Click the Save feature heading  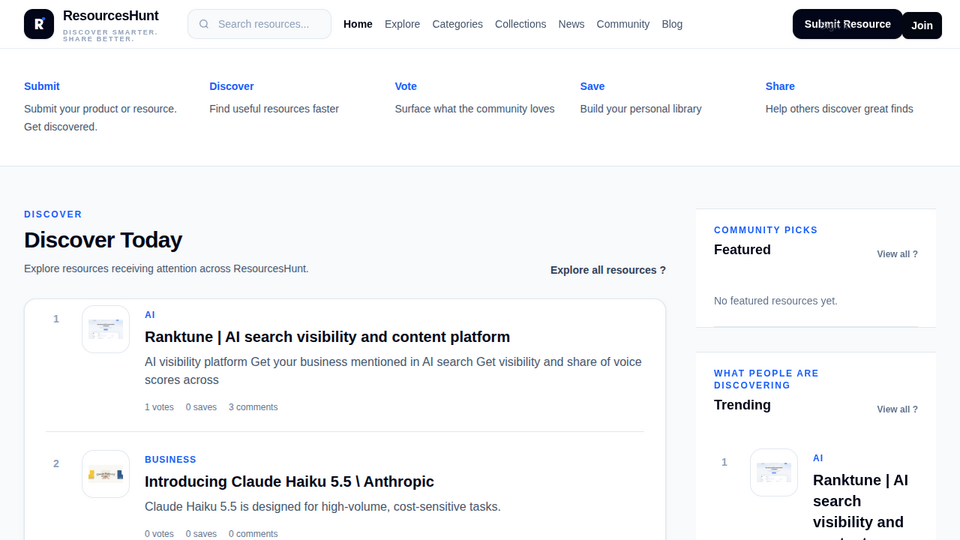tap(592, 86)
